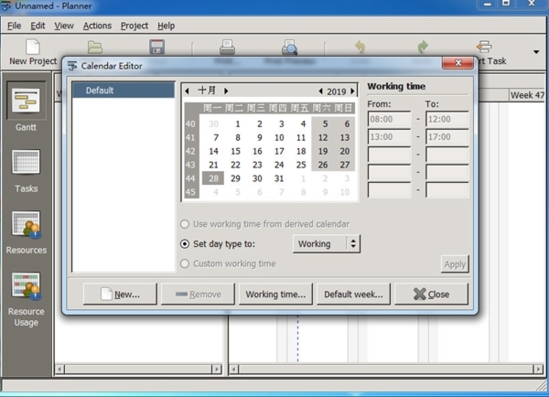
Task: Select day 28 in the calendar
Action: click(213, 179)
